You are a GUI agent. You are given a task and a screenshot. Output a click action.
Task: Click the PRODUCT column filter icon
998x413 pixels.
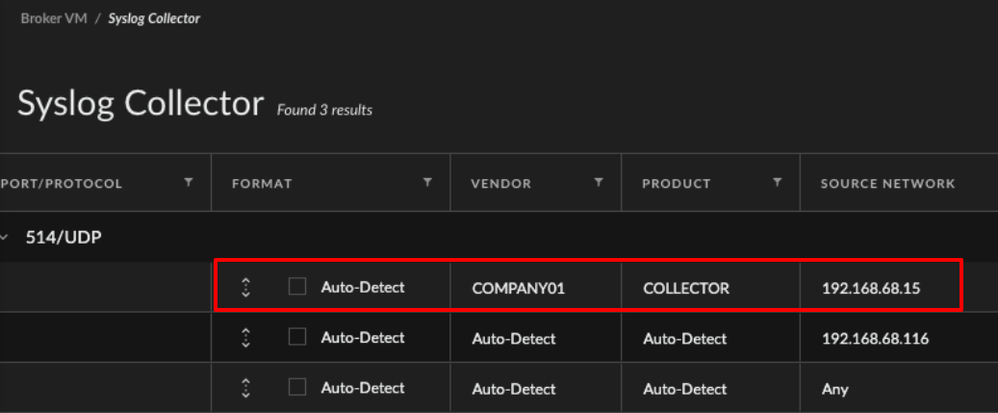777,183
